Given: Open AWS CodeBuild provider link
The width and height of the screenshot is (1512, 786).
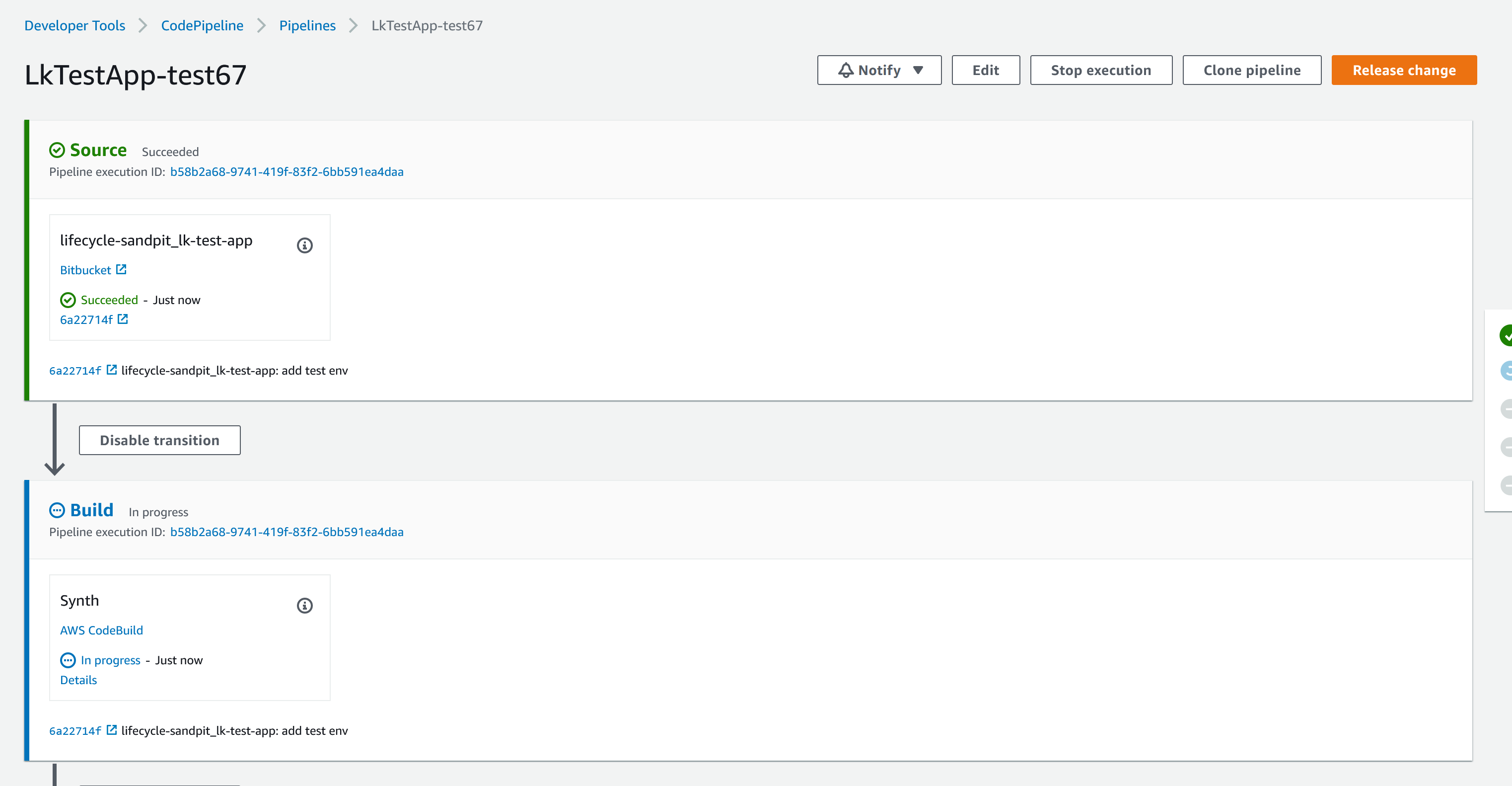Looking at the screenshot, I should (x=101, y=630).
